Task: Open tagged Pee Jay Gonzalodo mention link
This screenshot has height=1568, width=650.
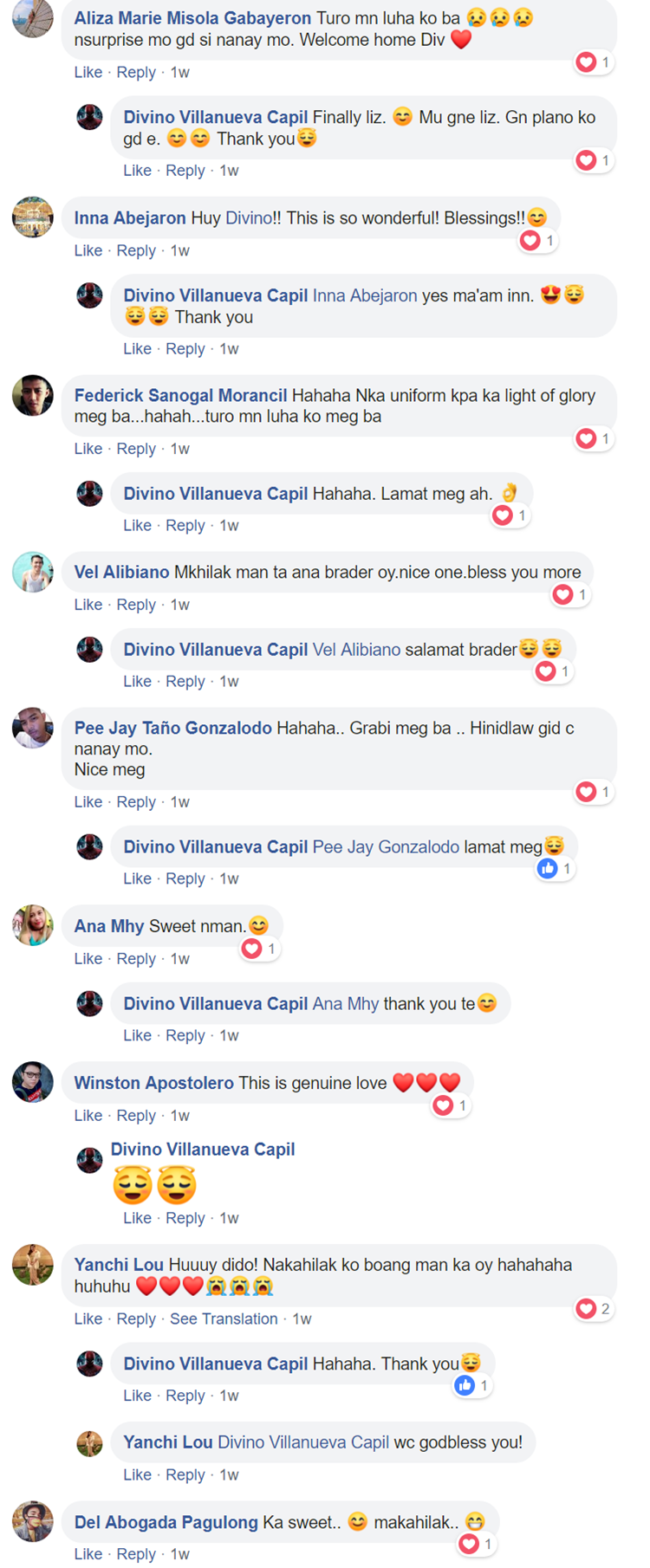Action: click(x=386, y=847)
